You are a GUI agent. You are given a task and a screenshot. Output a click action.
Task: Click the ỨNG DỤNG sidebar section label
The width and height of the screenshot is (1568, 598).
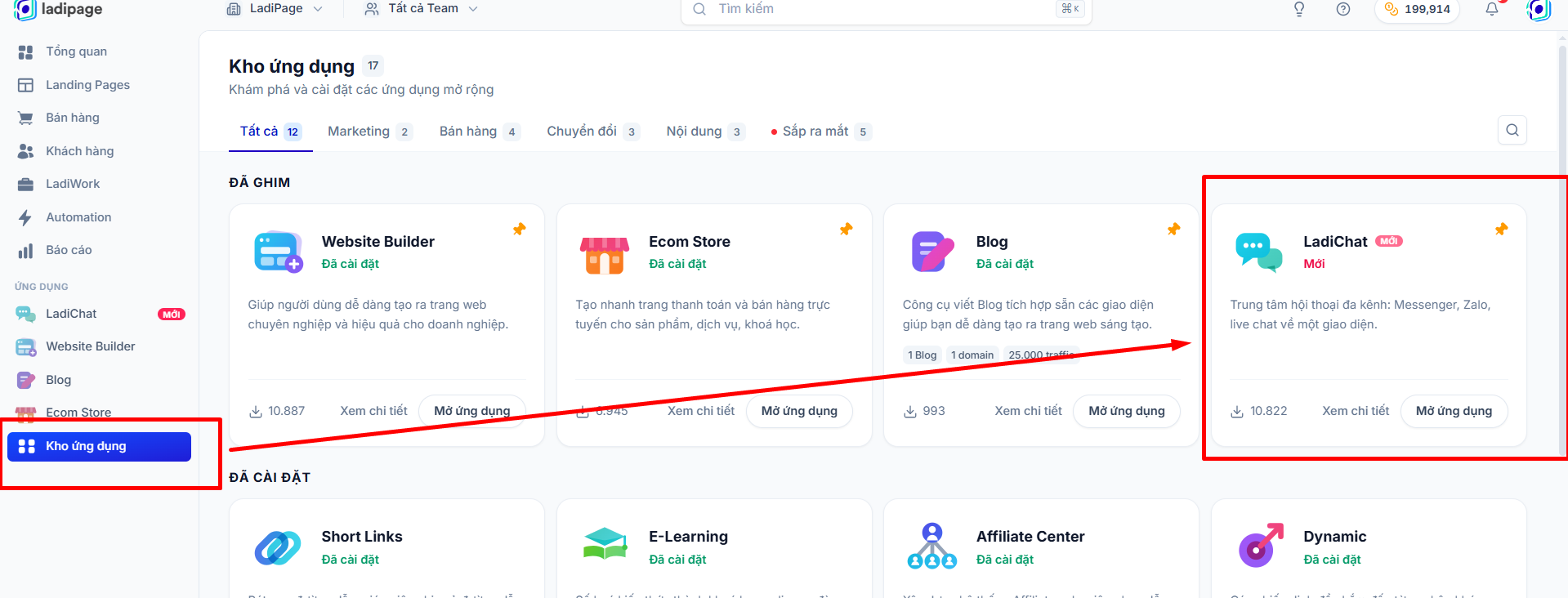pos(42,287)
